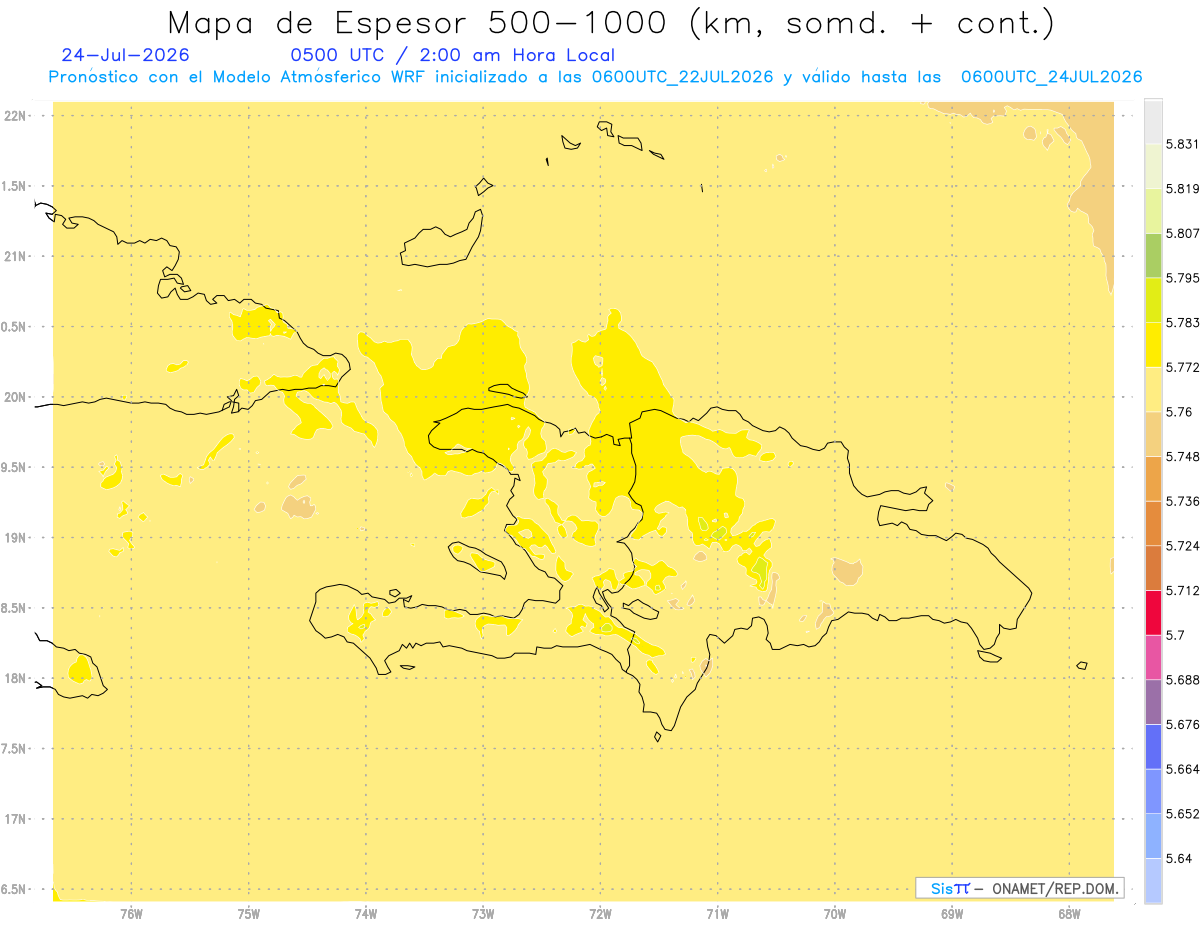This screenshot has width=1200, height=927.
Task: Pick the light orange swatch between 5.736 and 5.748
Action: click(x=1153, y=478)
